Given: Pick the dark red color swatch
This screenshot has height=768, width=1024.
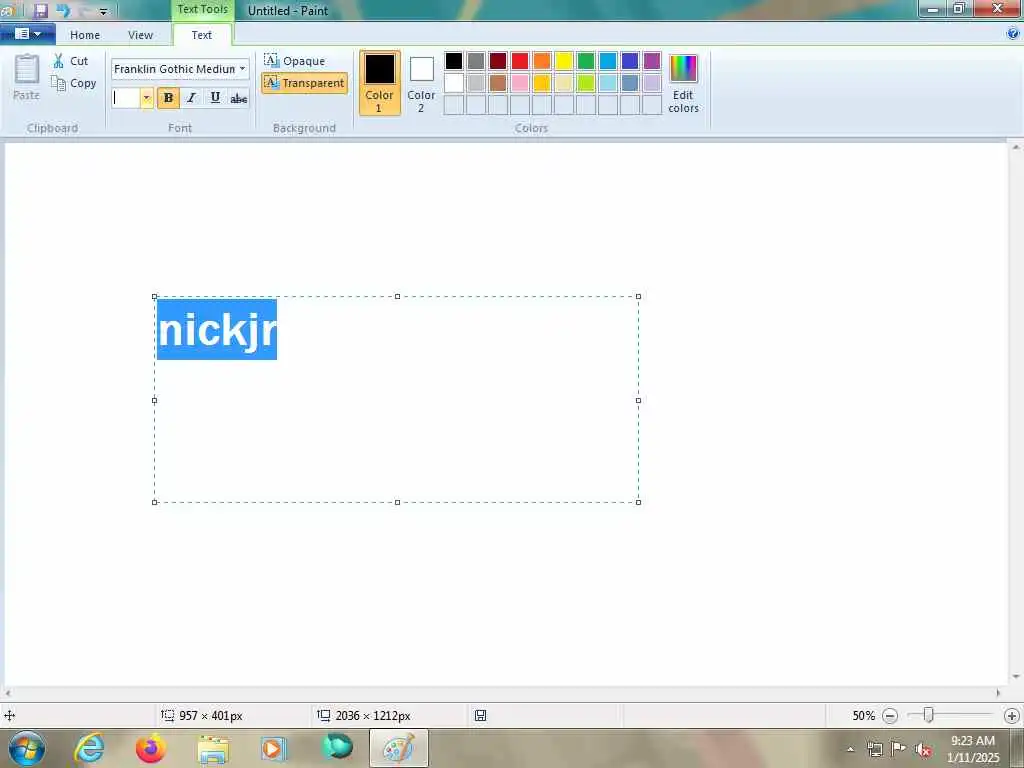Looking at the screenshot, I should (498, 61).
